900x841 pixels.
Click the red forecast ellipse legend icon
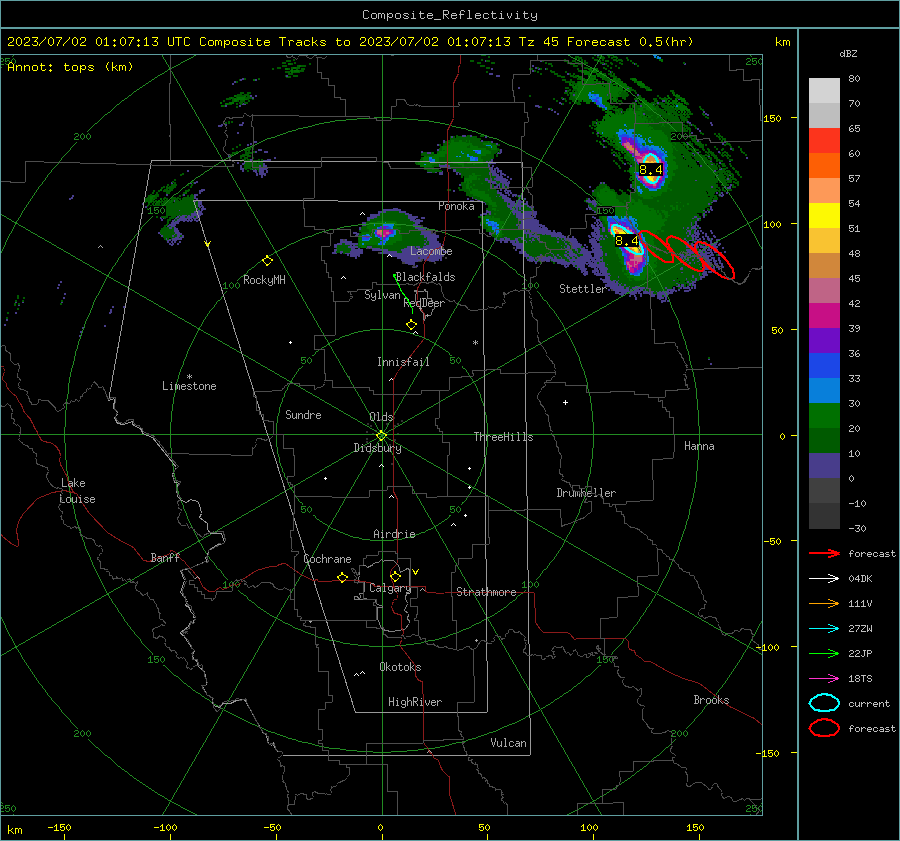824,728
